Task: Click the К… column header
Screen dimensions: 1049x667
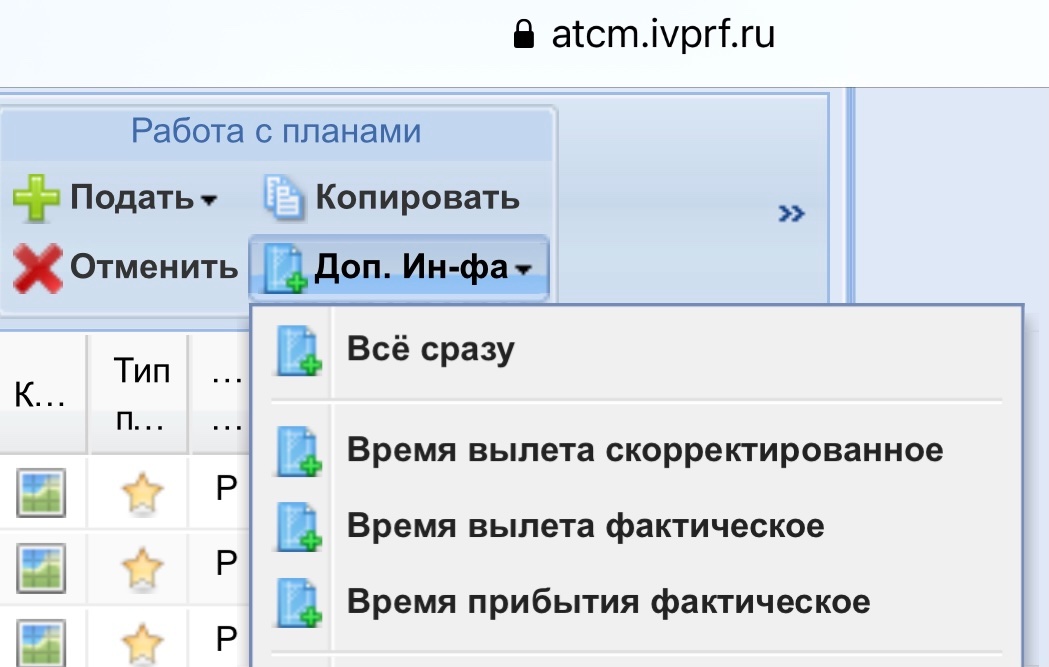Action: point(40,397)
